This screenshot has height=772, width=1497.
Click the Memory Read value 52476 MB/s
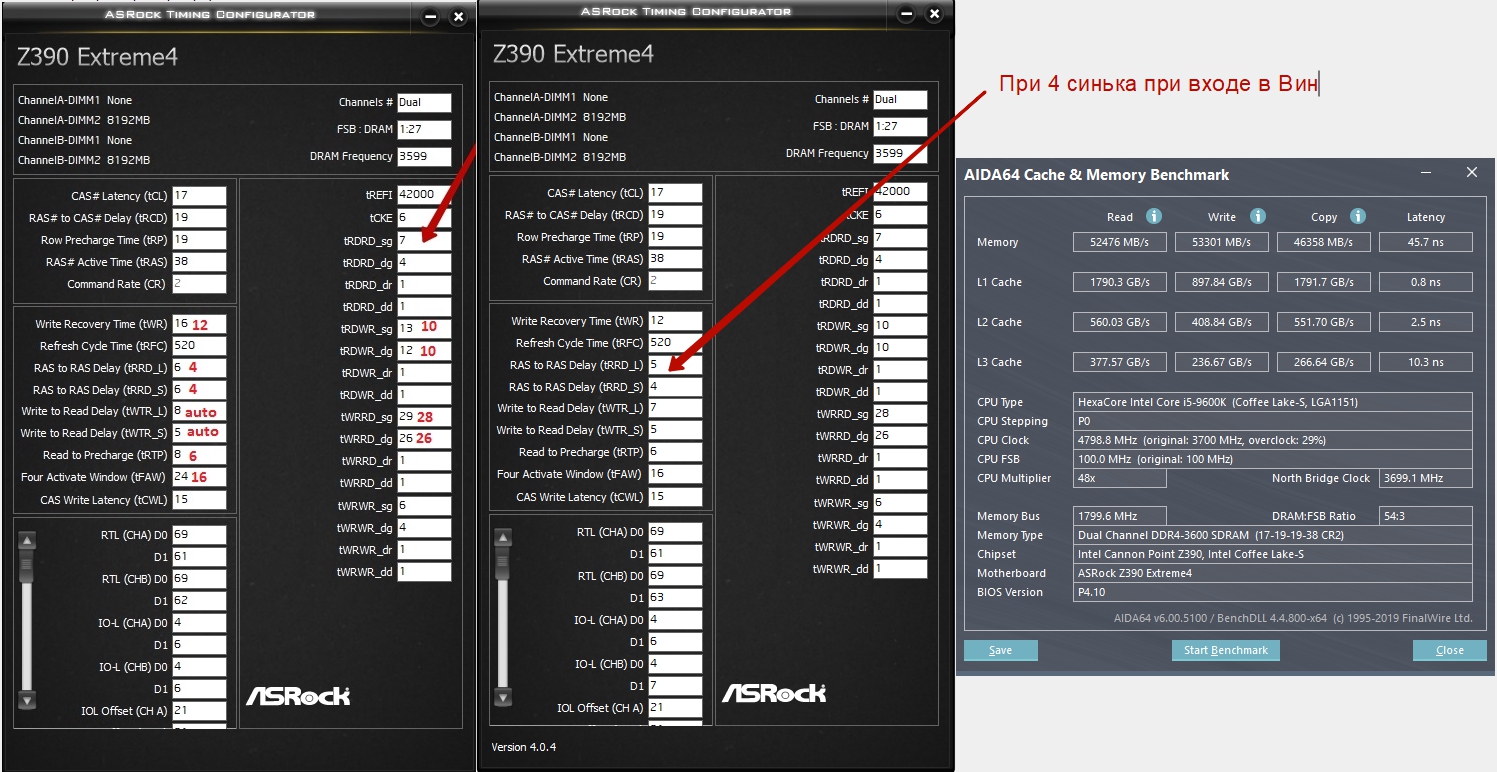click(x=1120, y=242)
